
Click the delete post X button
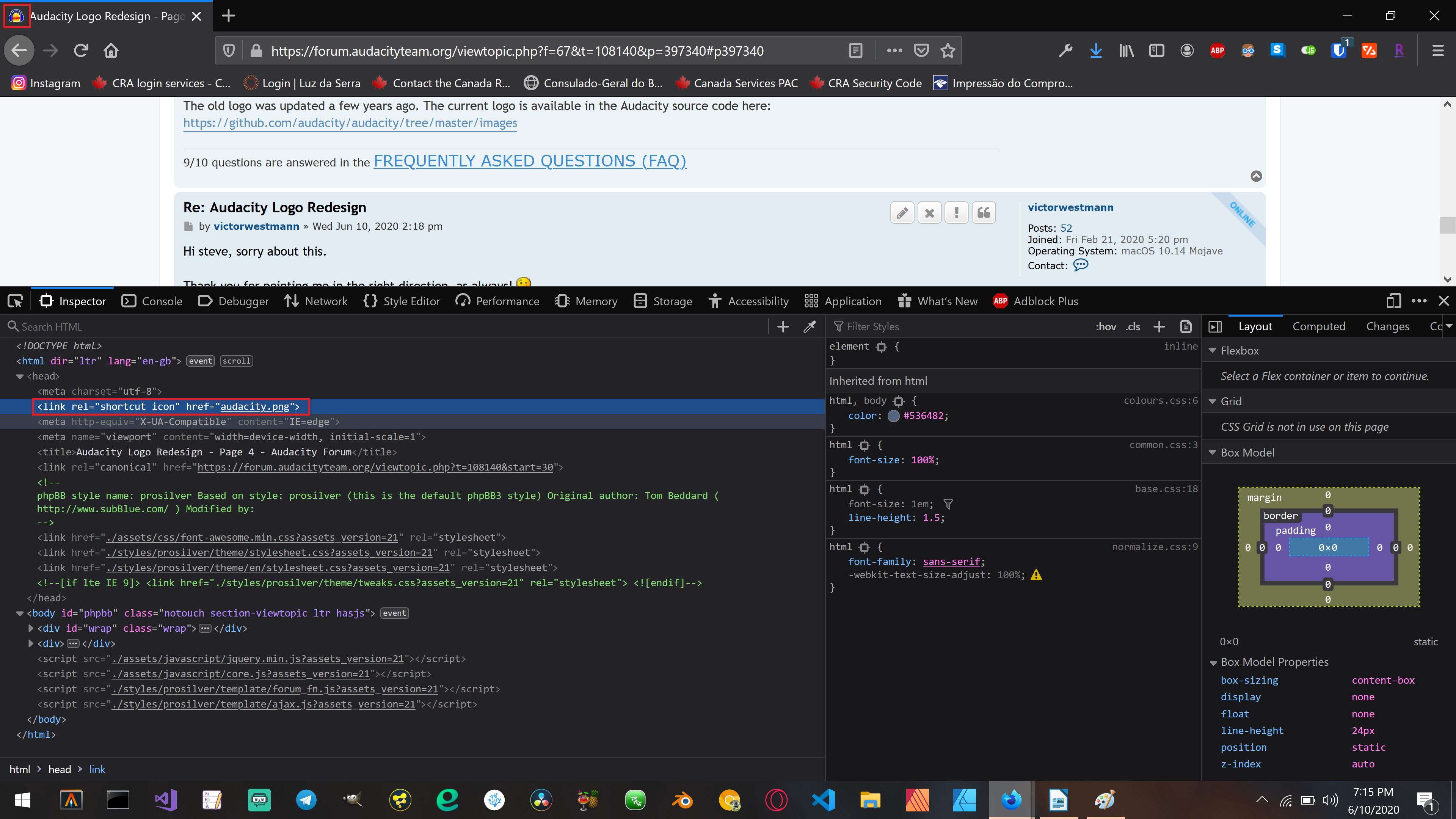point(929,213)
